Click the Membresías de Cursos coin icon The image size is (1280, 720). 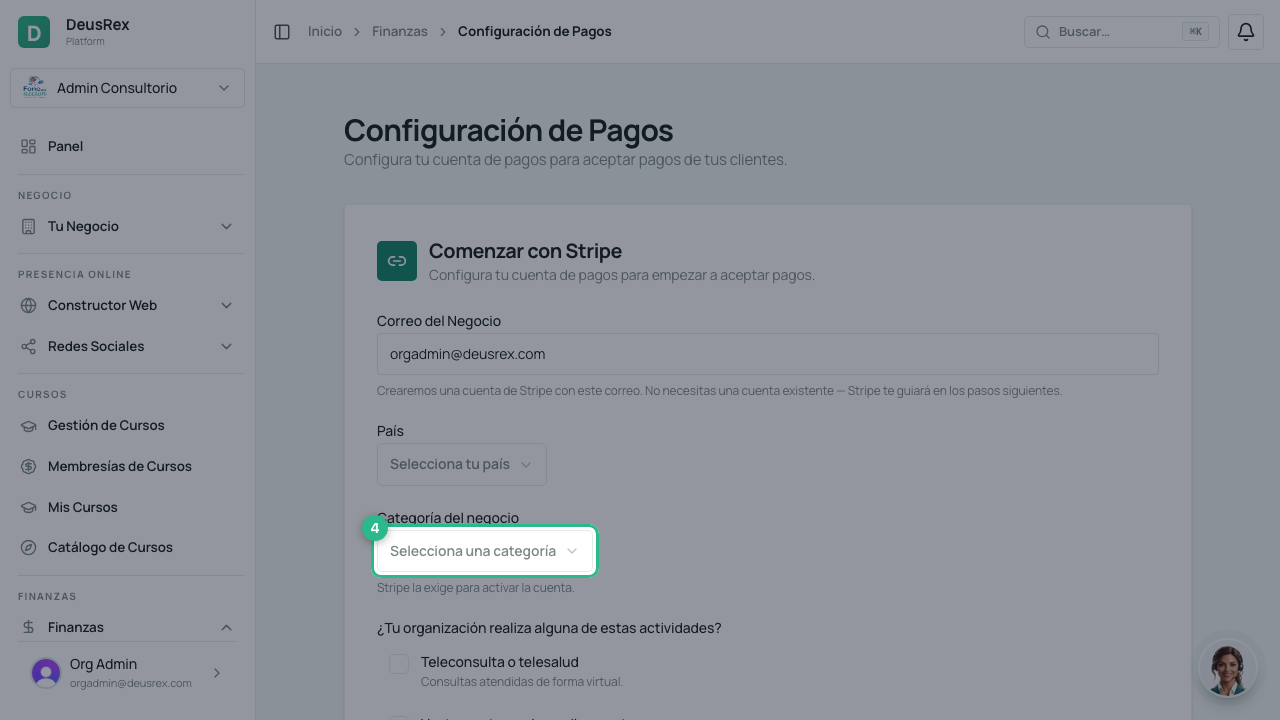[28, 466]
